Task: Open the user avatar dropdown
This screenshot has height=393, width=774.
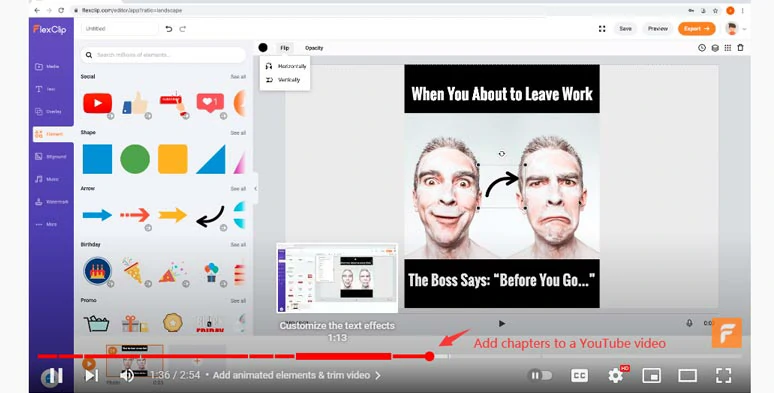Action: tap(735, 29)
